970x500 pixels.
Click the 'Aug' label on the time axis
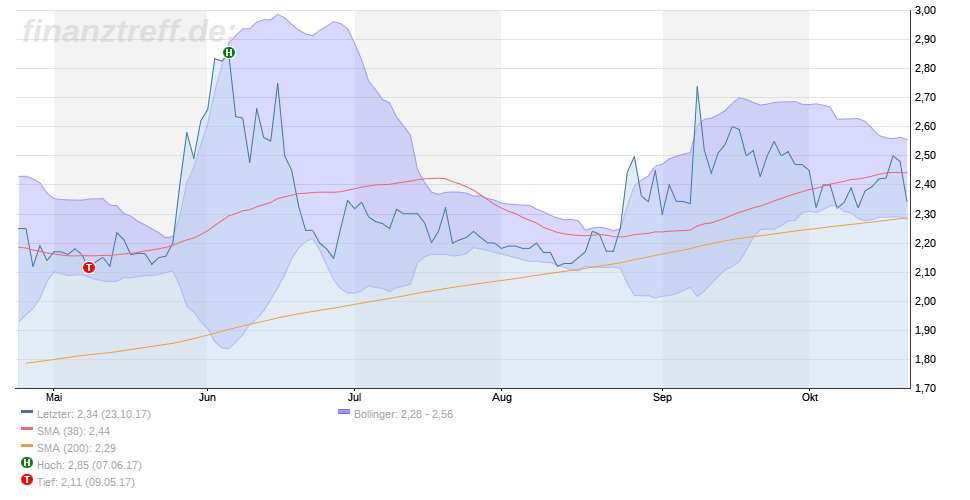coord(502,398)
